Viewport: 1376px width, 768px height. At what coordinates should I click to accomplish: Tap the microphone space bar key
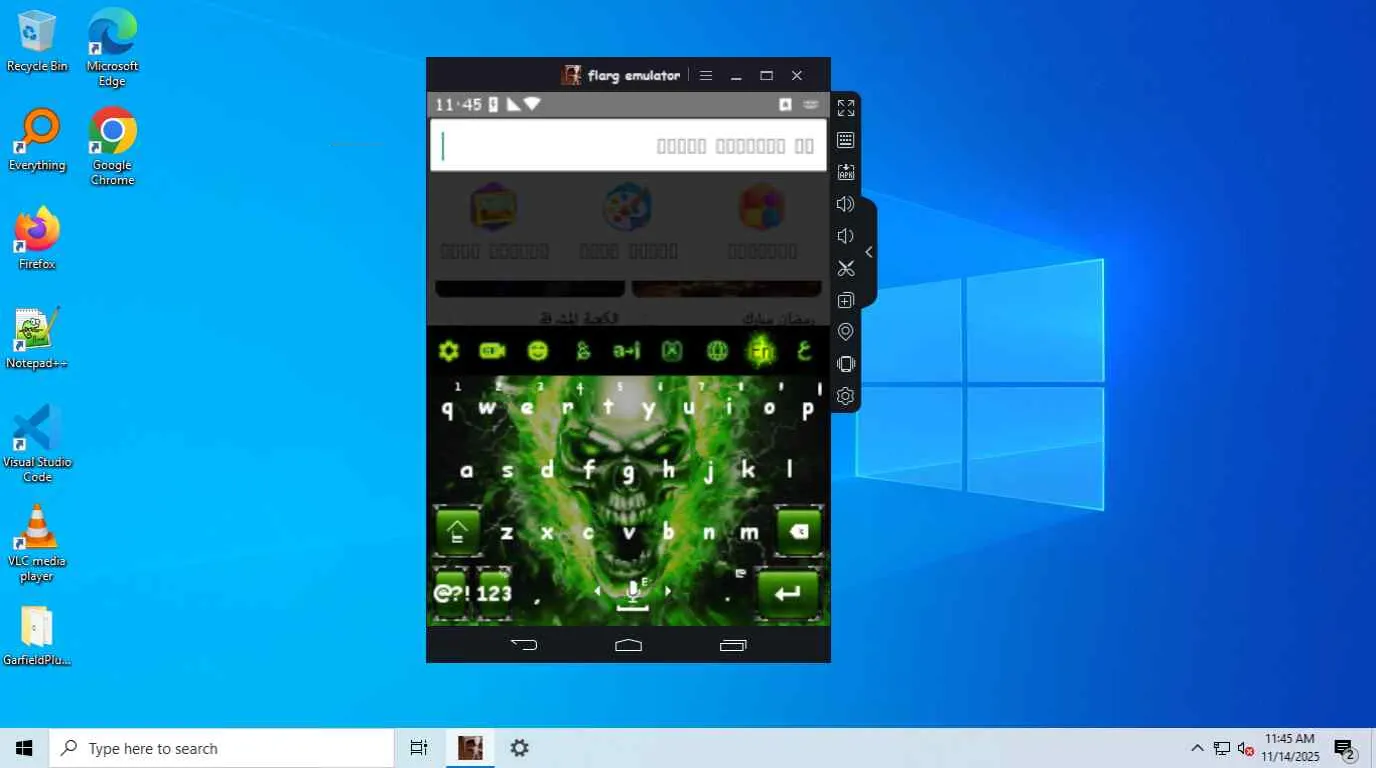(x=632, y=594)
